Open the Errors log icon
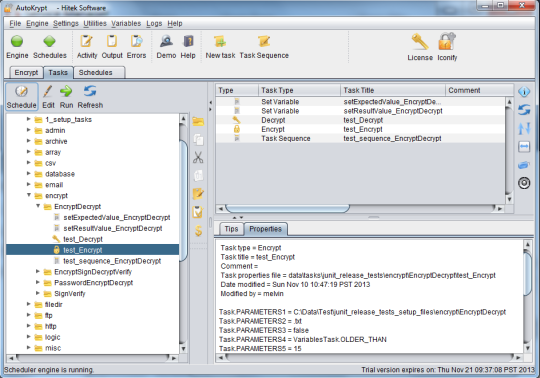 pos(136,41)
